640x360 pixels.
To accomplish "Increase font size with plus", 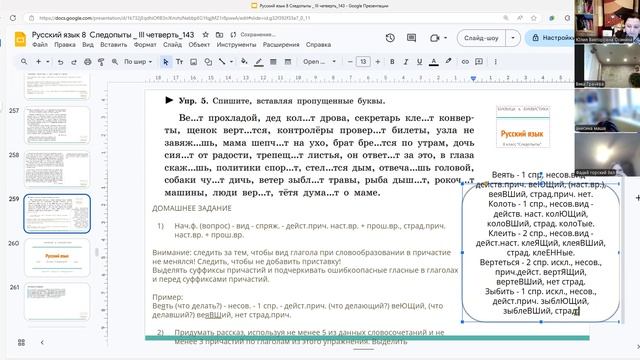I will pyautogui.click(x=378, y=62).
